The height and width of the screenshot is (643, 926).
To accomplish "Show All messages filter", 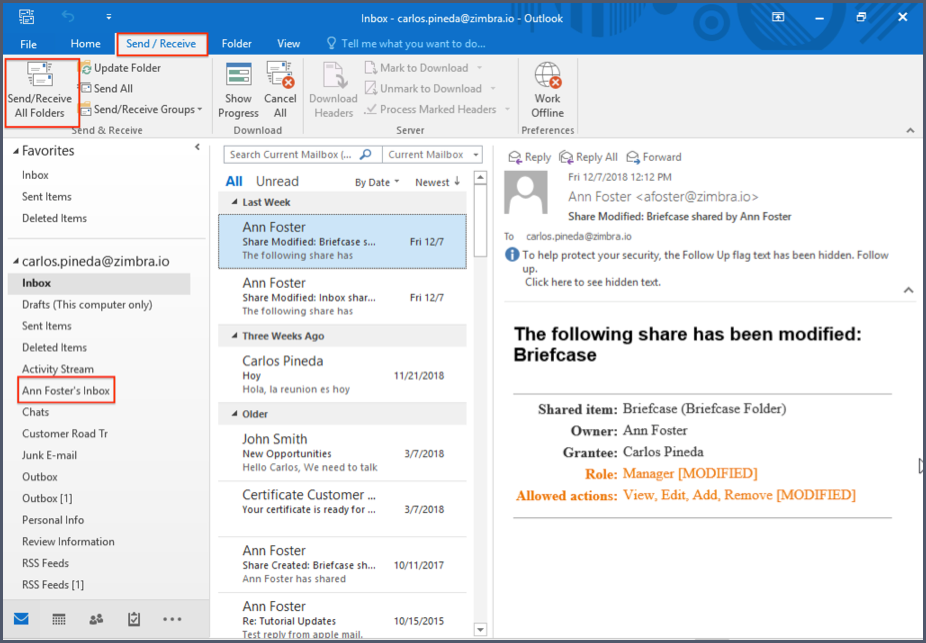I will click(x=234, y=181).
